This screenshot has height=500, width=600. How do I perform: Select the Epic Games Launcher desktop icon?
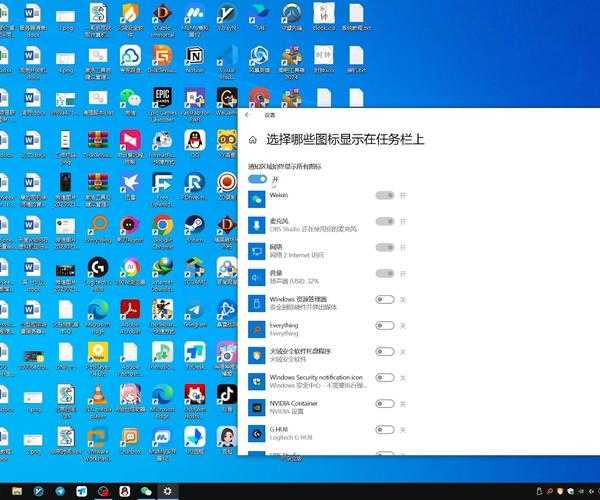point(163,99)
